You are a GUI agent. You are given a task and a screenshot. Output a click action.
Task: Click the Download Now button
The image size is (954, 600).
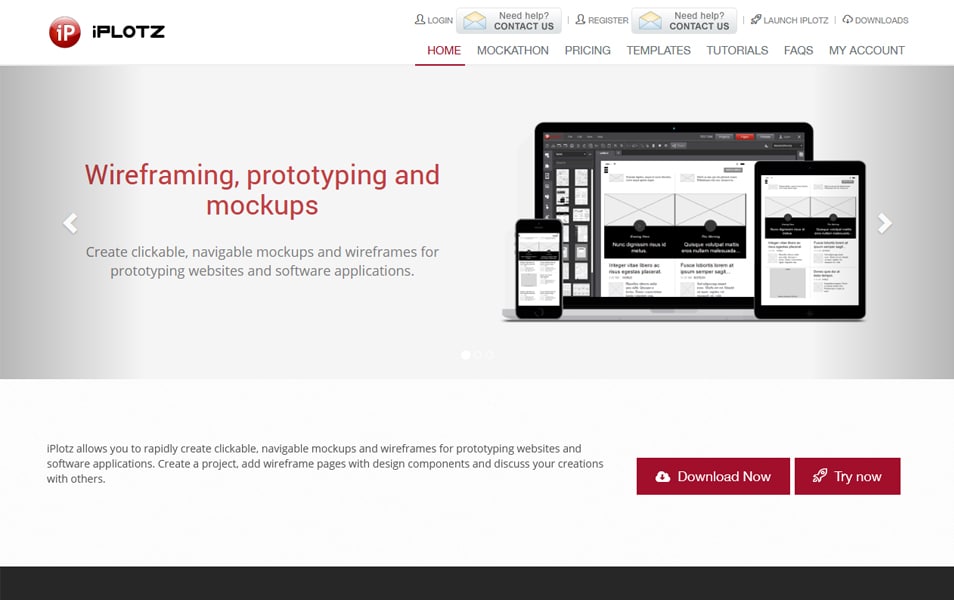coord(713,476)
